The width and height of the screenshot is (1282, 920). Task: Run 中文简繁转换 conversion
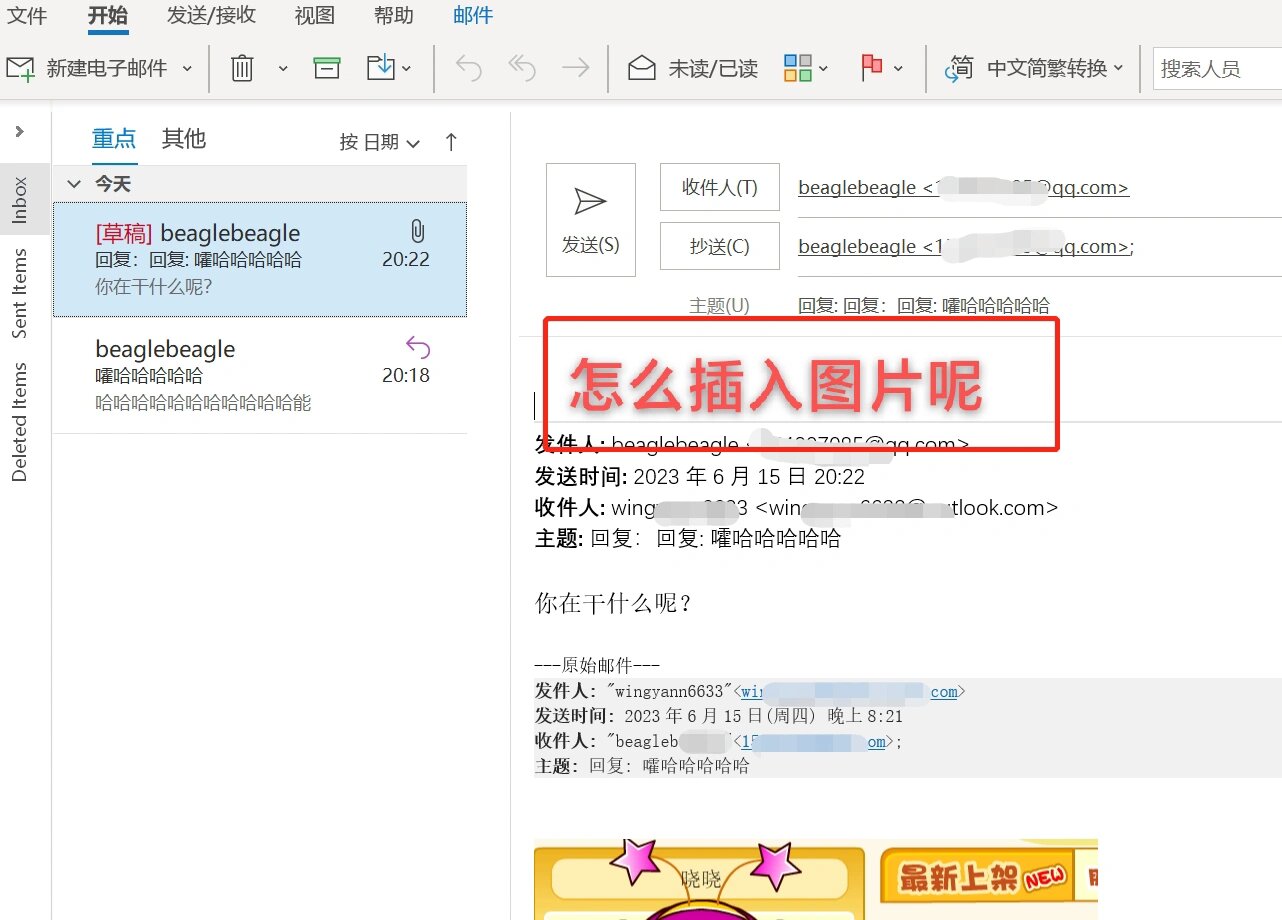point(1032,67)
